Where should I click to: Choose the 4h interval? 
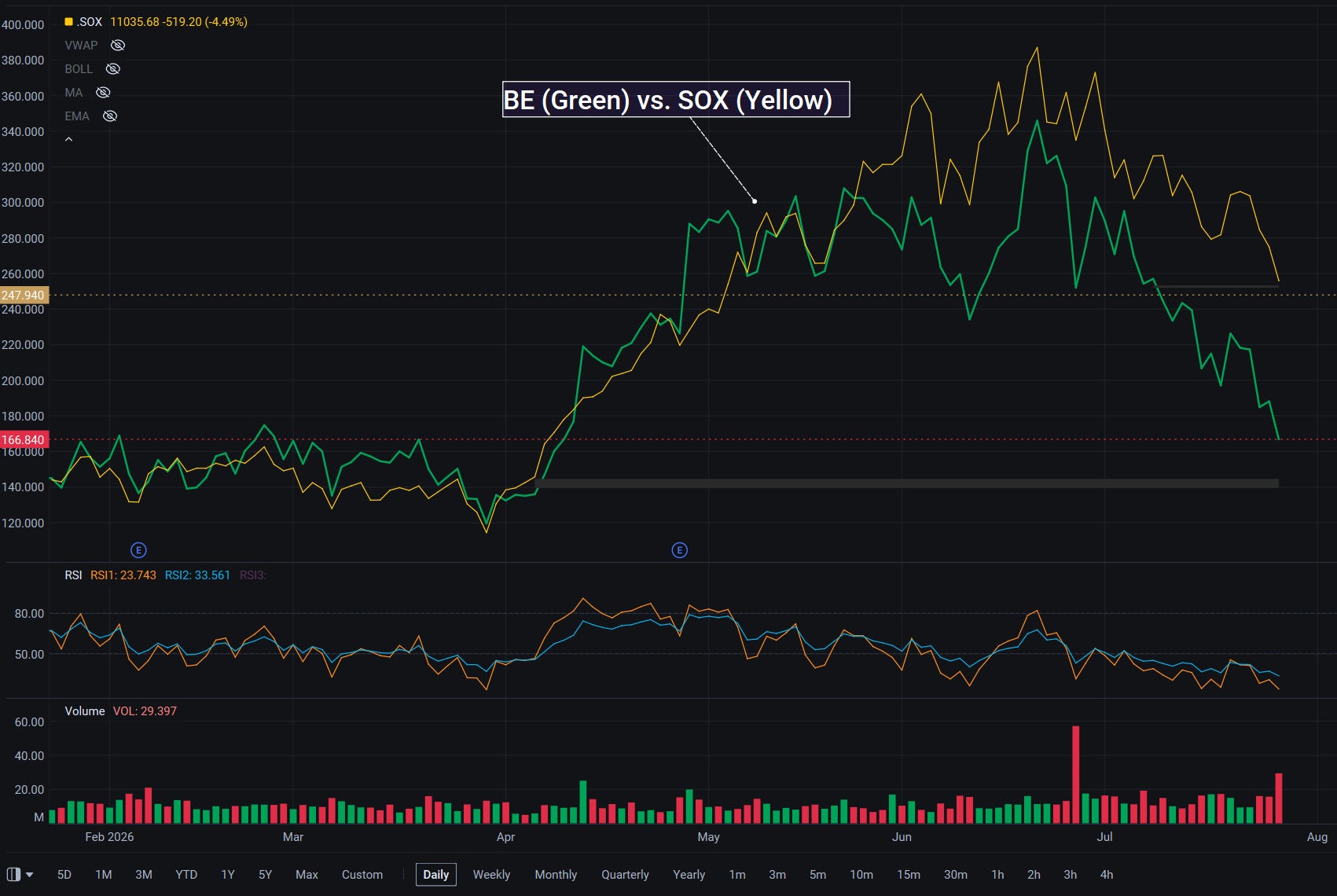coord(1107,874)
